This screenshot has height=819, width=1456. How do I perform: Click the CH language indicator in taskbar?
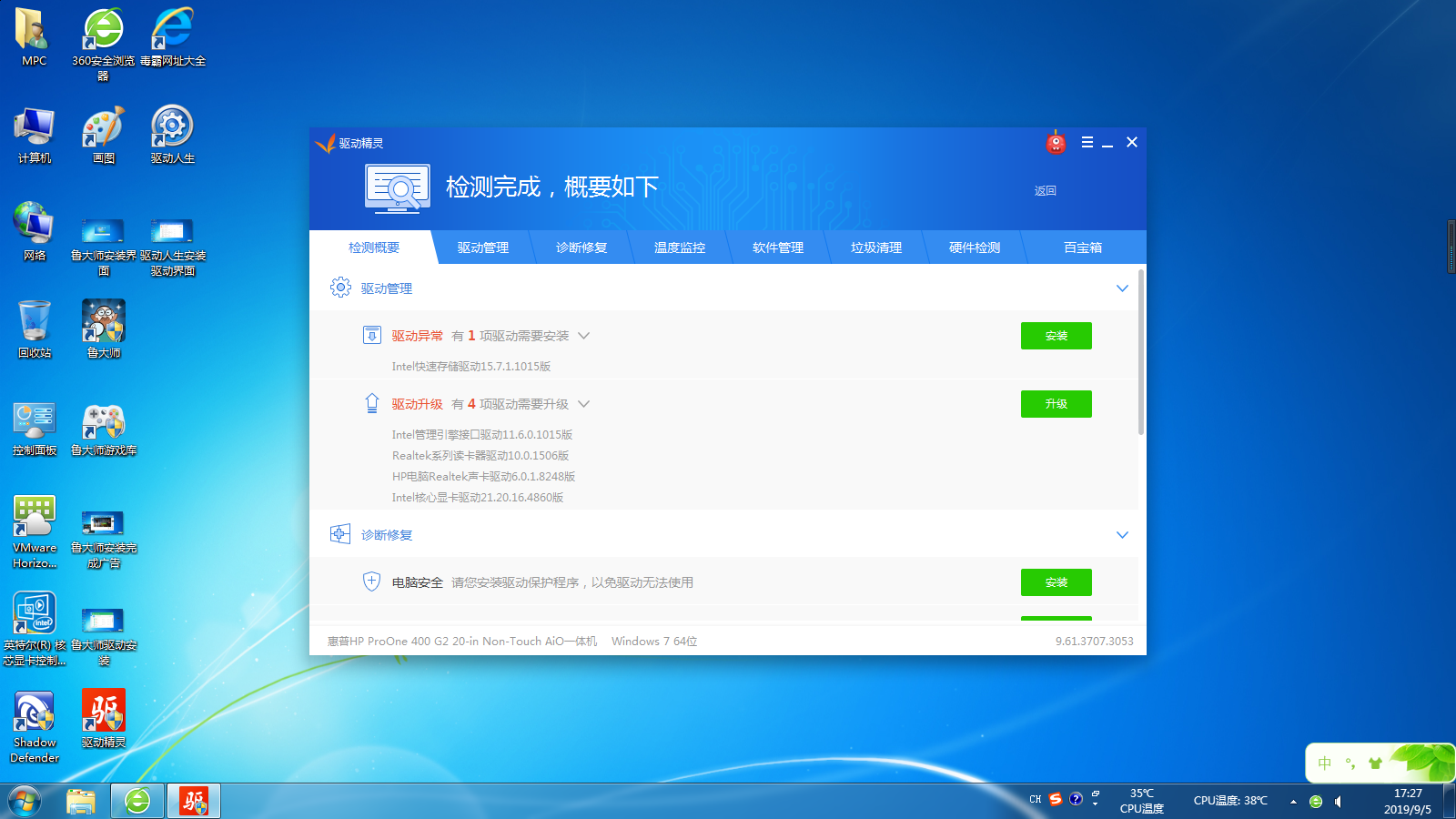(1035, 799)
